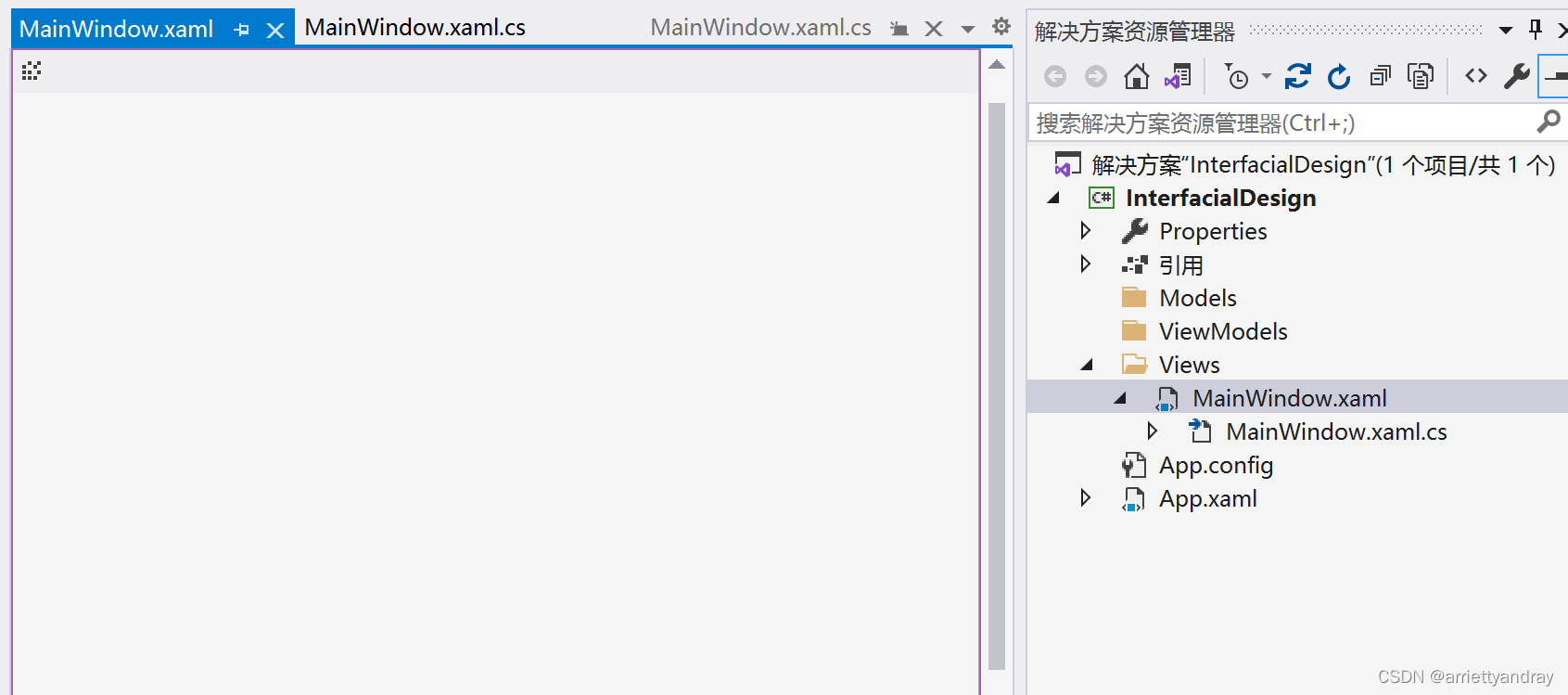This screenshot has height=695, width=1568.
Task: Click the C# project icon of InterfacialDesign
Action: pyautogui.click(x=1102, y=198)
